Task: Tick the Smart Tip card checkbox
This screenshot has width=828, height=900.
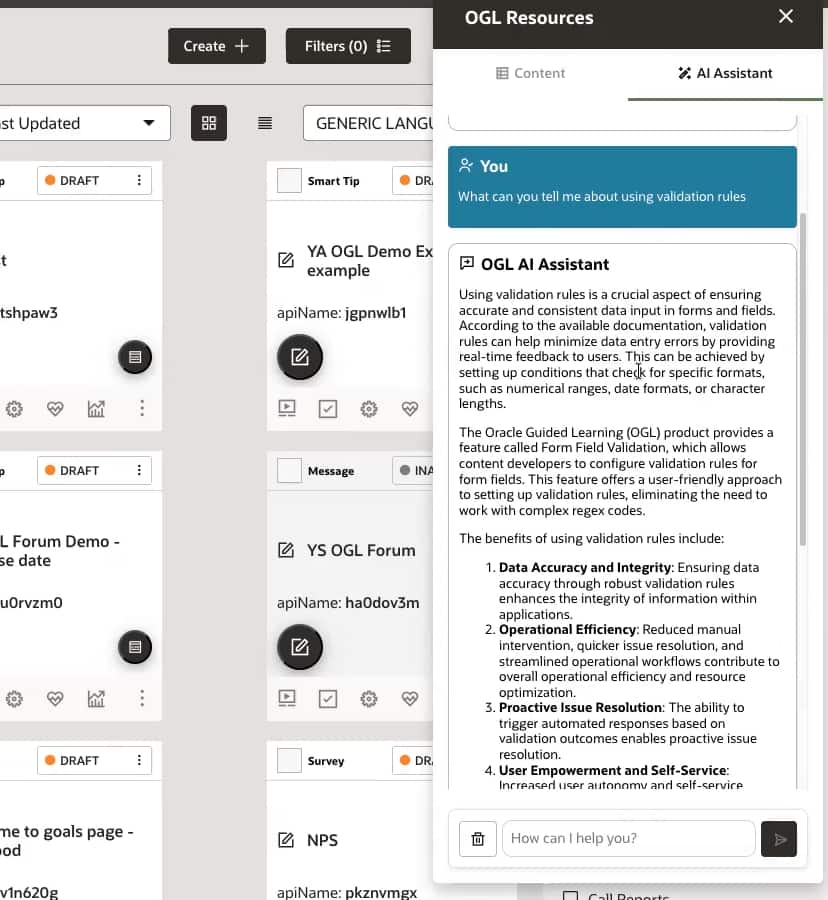Action: [x=289, y=181]
